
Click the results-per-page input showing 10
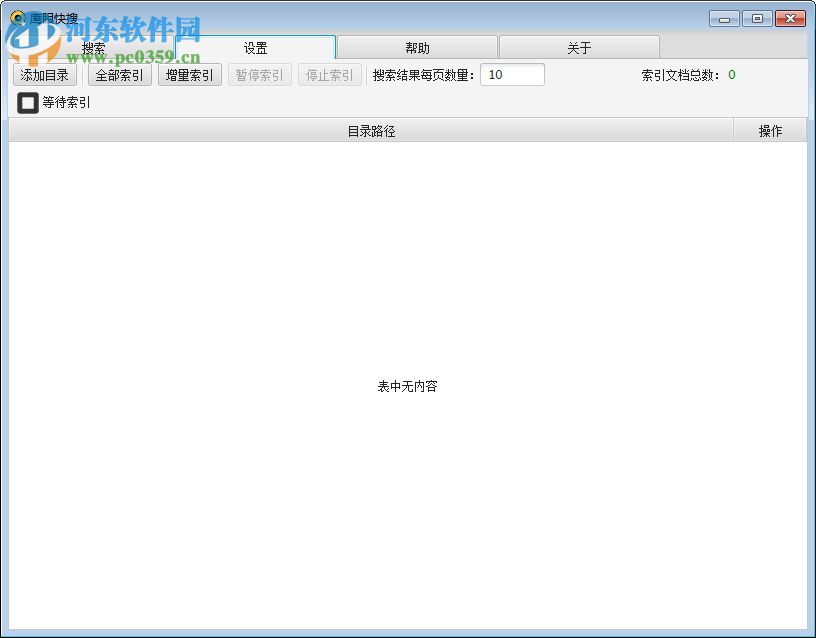[x=511, y=74]
